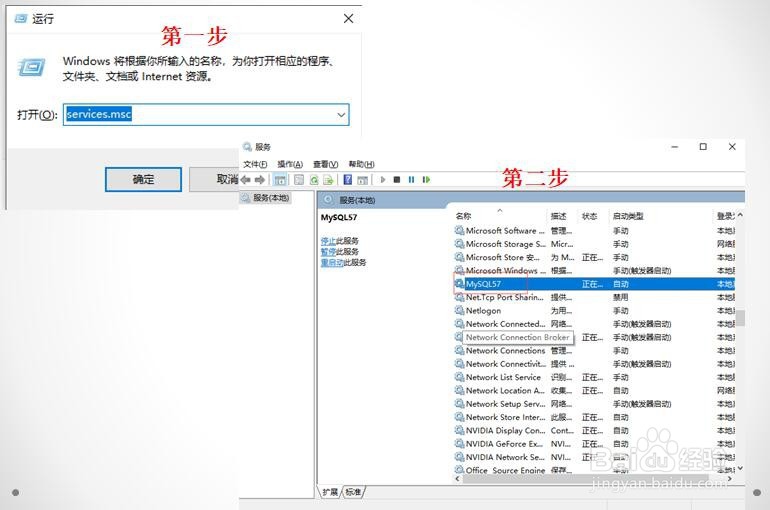
Task: Switch to the 标准 tab
Action: click(x=353, y=491)
